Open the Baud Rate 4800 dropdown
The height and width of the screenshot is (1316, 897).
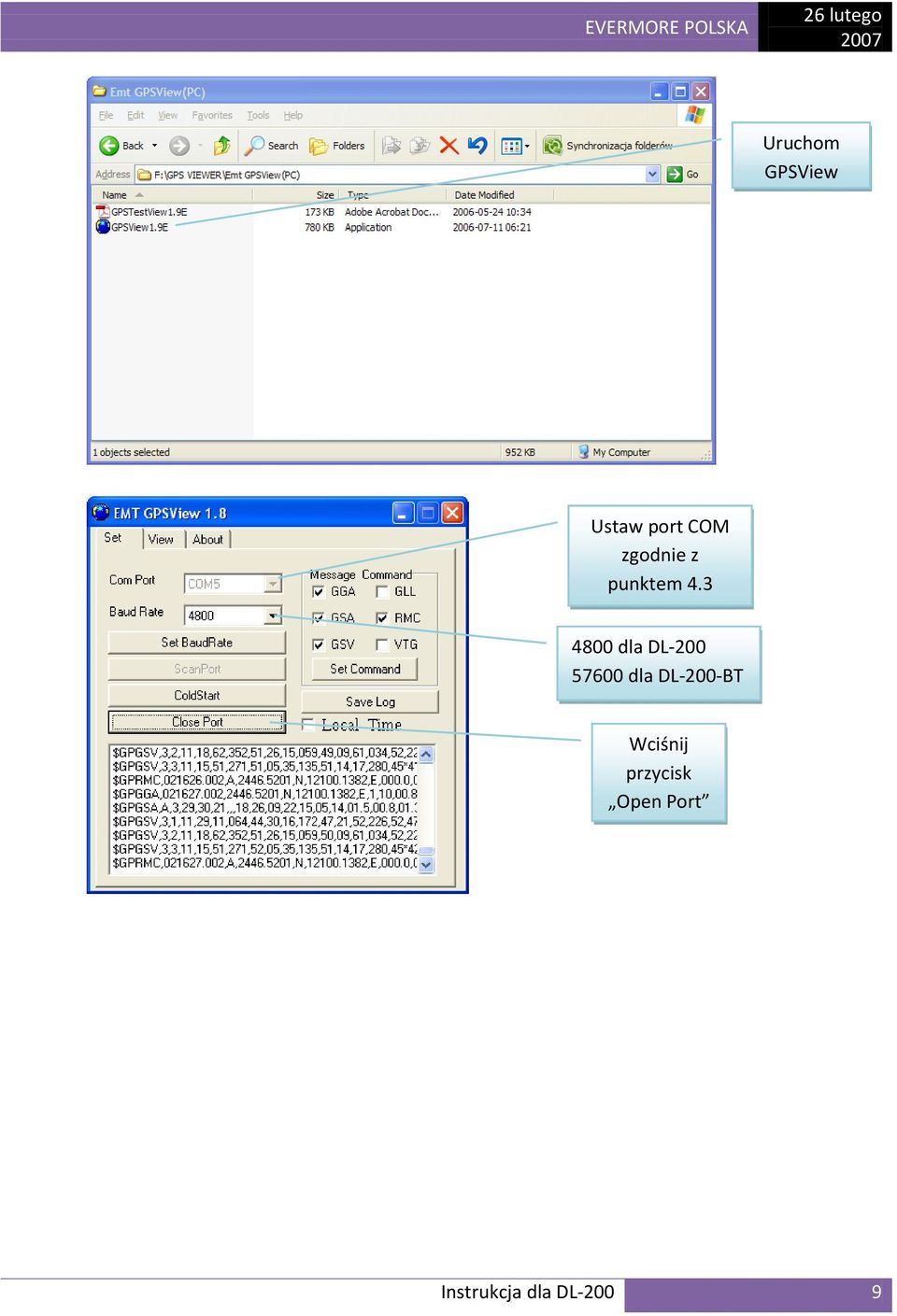point(273,616)
